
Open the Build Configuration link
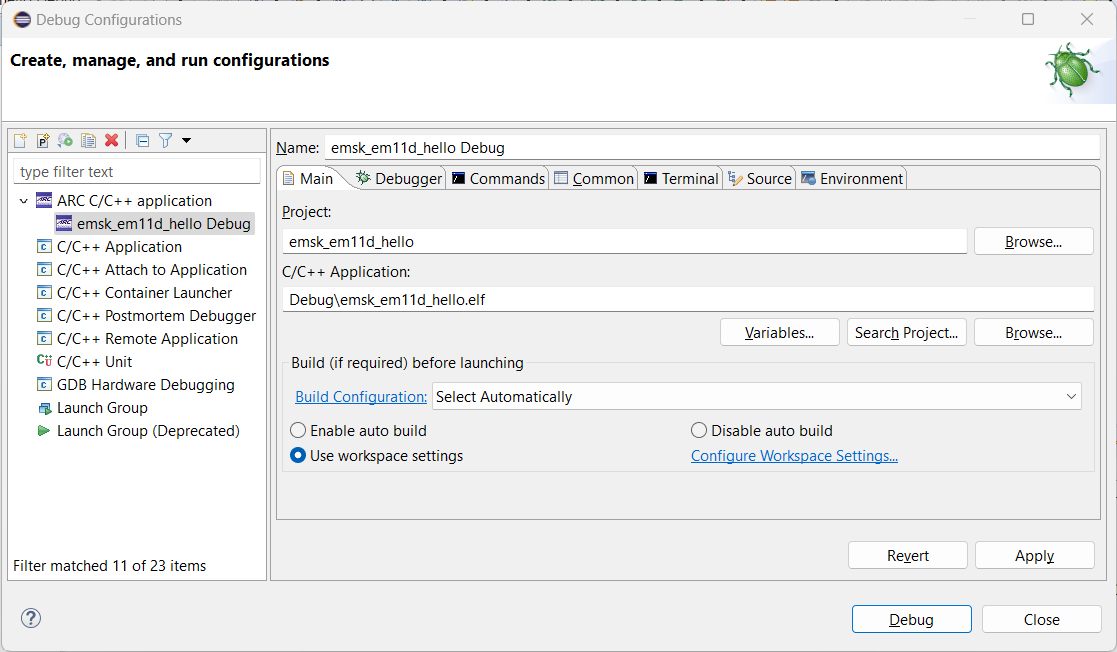pyautogui.click(x=361, y=397)
